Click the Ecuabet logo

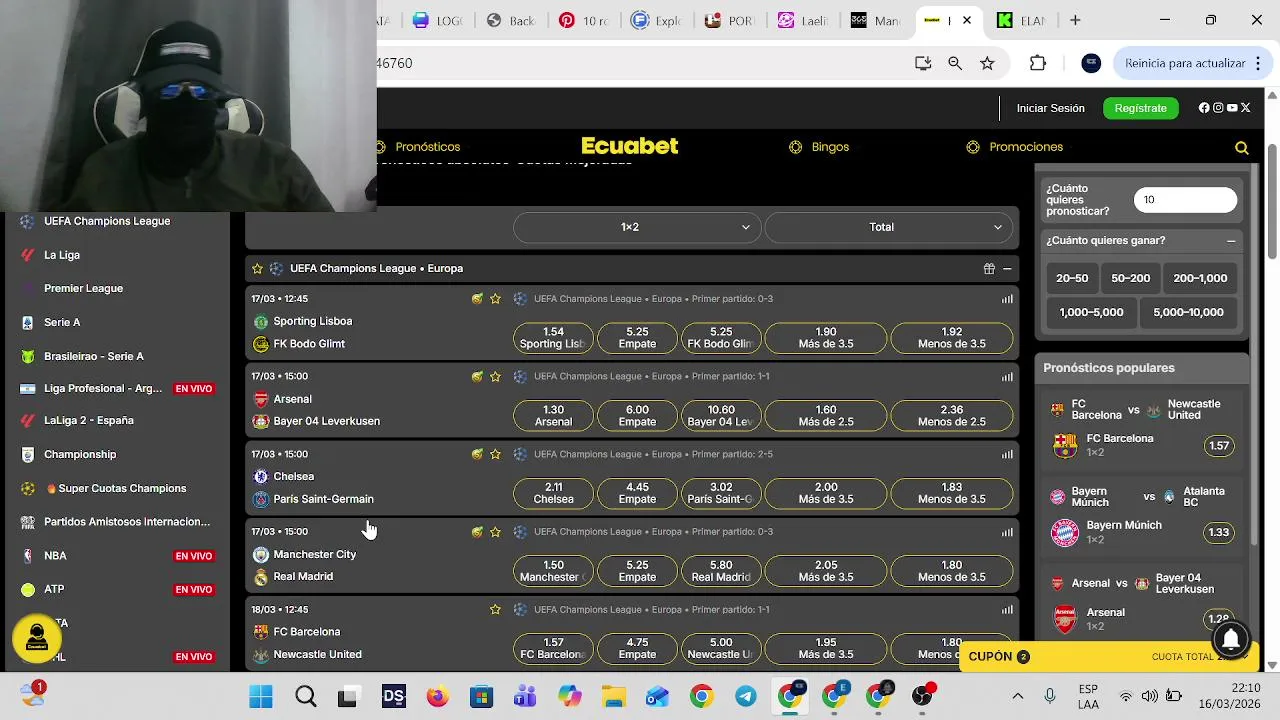[630, 146]
